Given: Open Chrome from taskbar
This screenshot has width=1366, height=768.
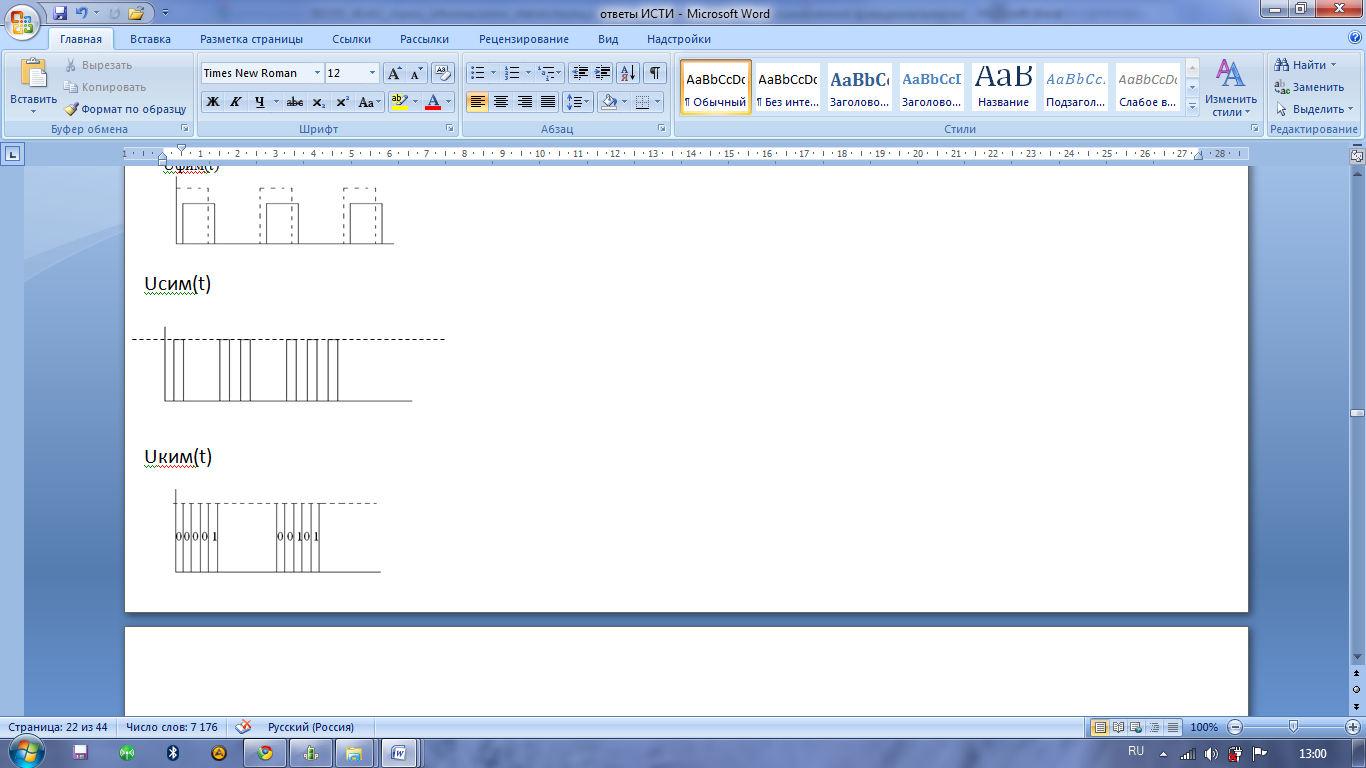Looking at the screenshot, I should point(265,753).
